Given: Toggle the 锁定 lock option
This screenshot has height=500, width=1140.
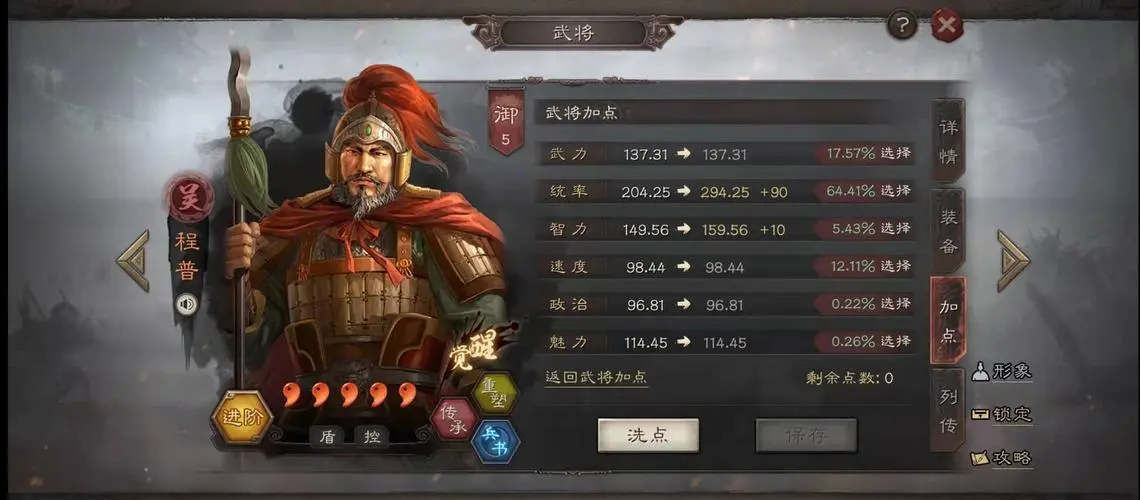Looking at the screenshot, I should [1002, 415].
